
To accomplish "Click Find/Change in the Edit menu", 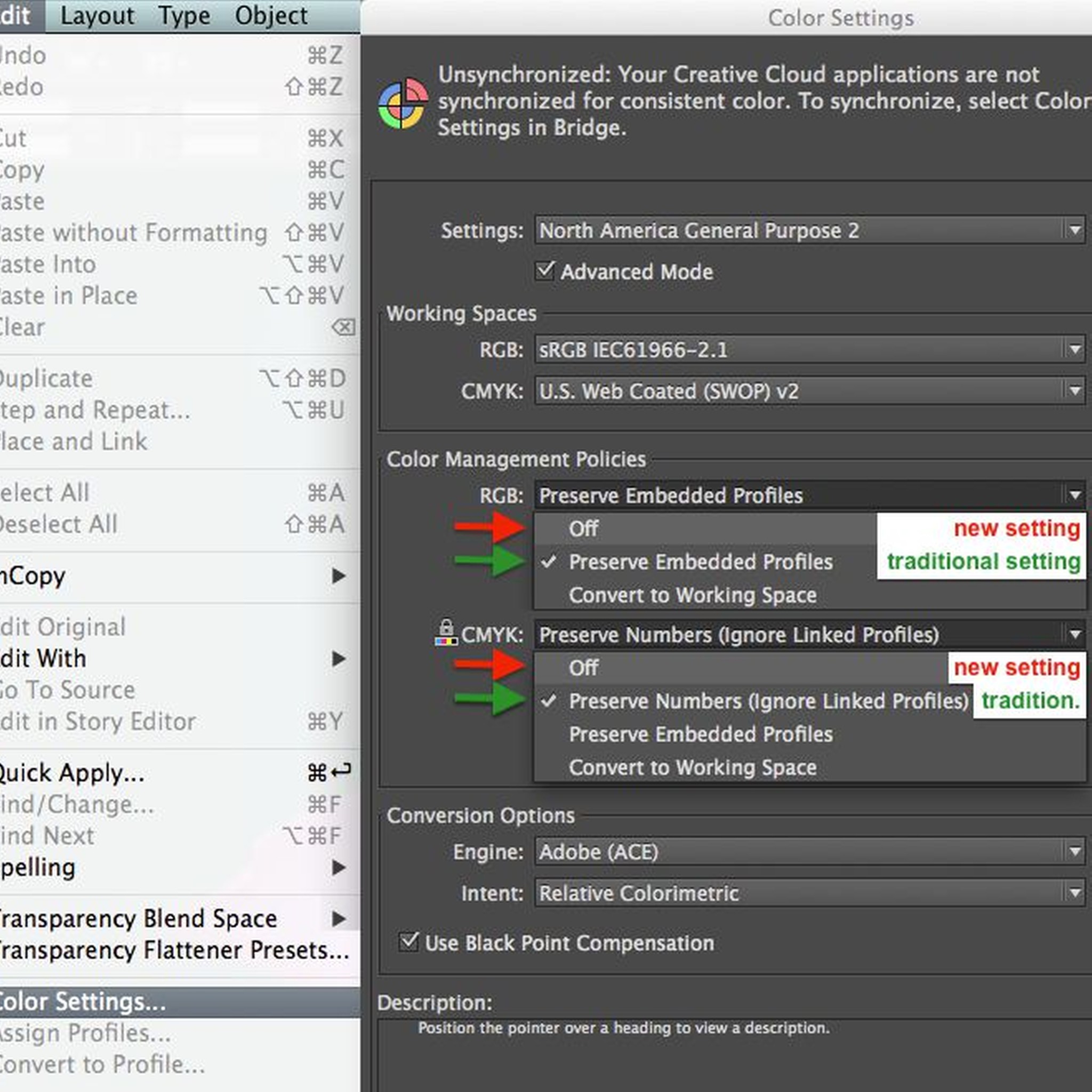I will pyautogui.click(x=78, y=804).
